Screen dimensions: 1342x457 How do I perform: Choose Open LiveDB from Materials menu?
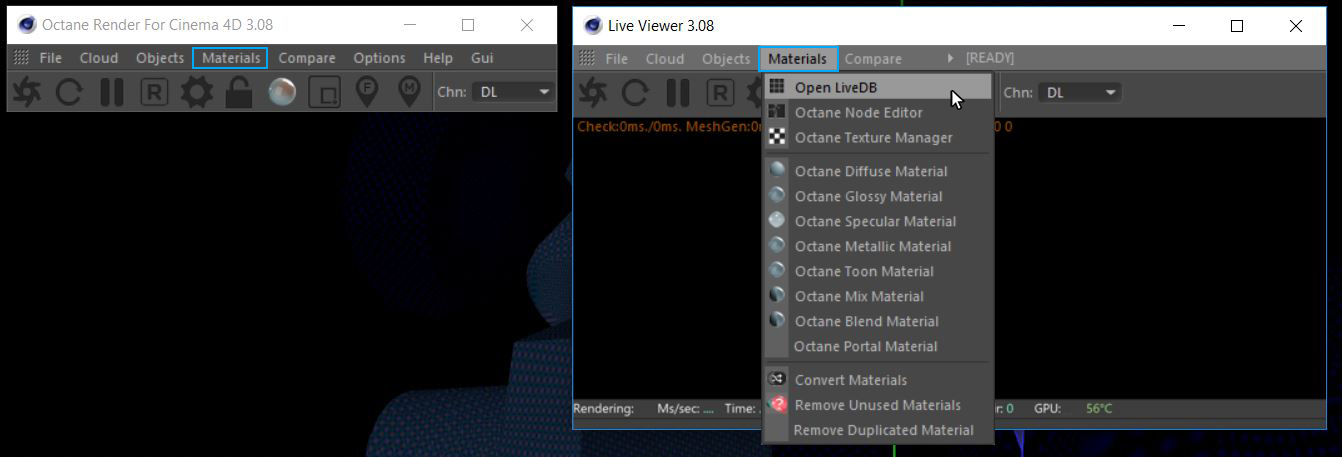(x=878, y=88)
